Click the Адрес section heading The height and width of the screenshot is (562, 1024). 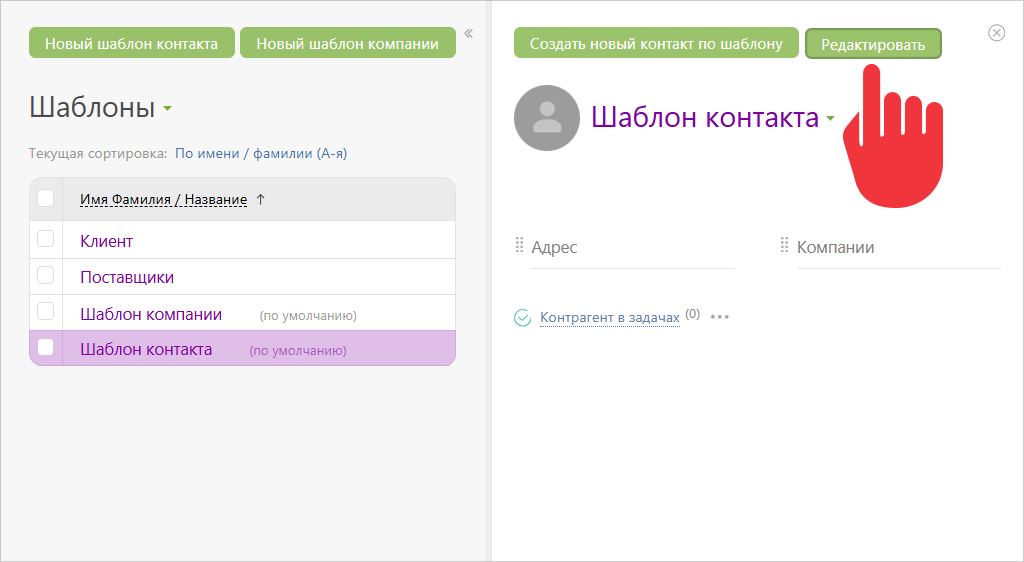(x=554, y=247)
